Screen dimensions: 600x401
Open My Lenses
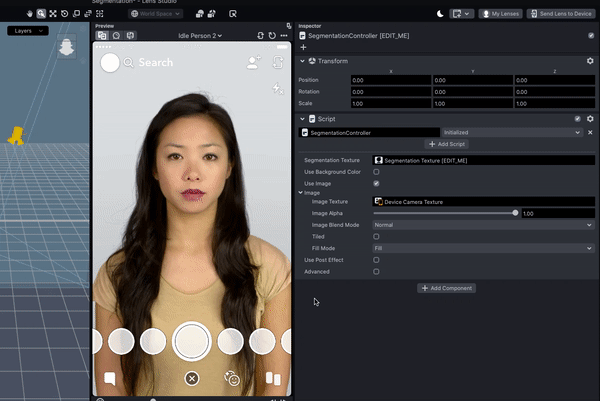click(501, 14)
